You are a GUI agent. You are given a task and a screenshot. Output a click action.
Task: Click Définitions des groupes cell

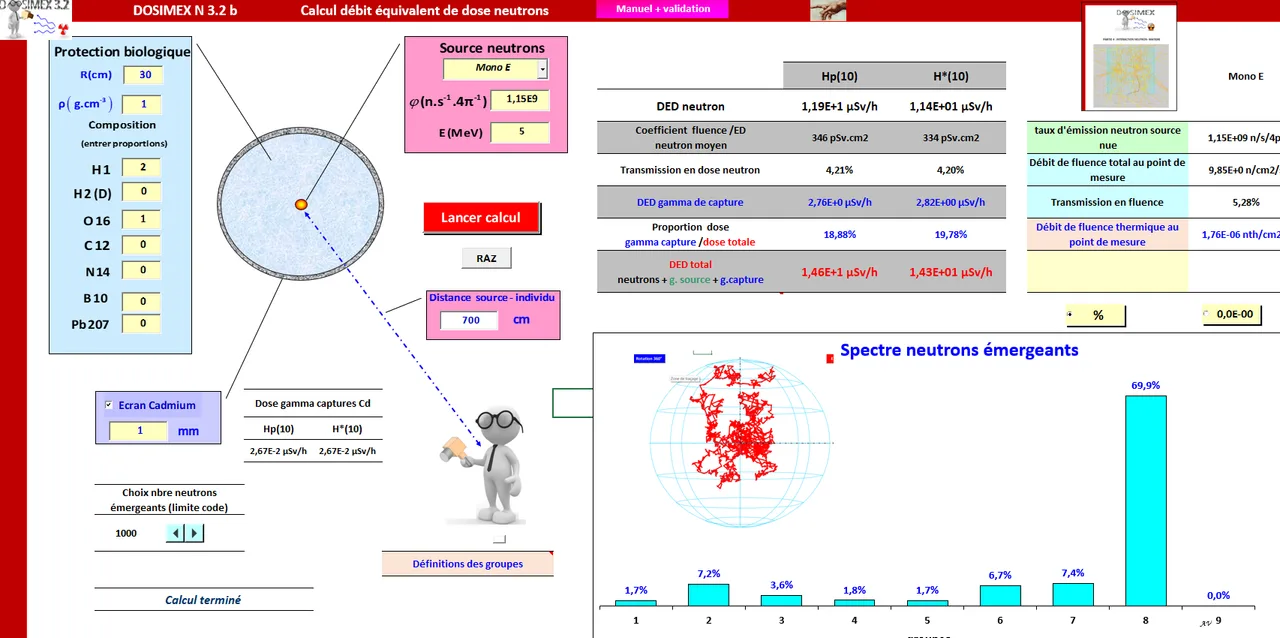pos(467,564)
